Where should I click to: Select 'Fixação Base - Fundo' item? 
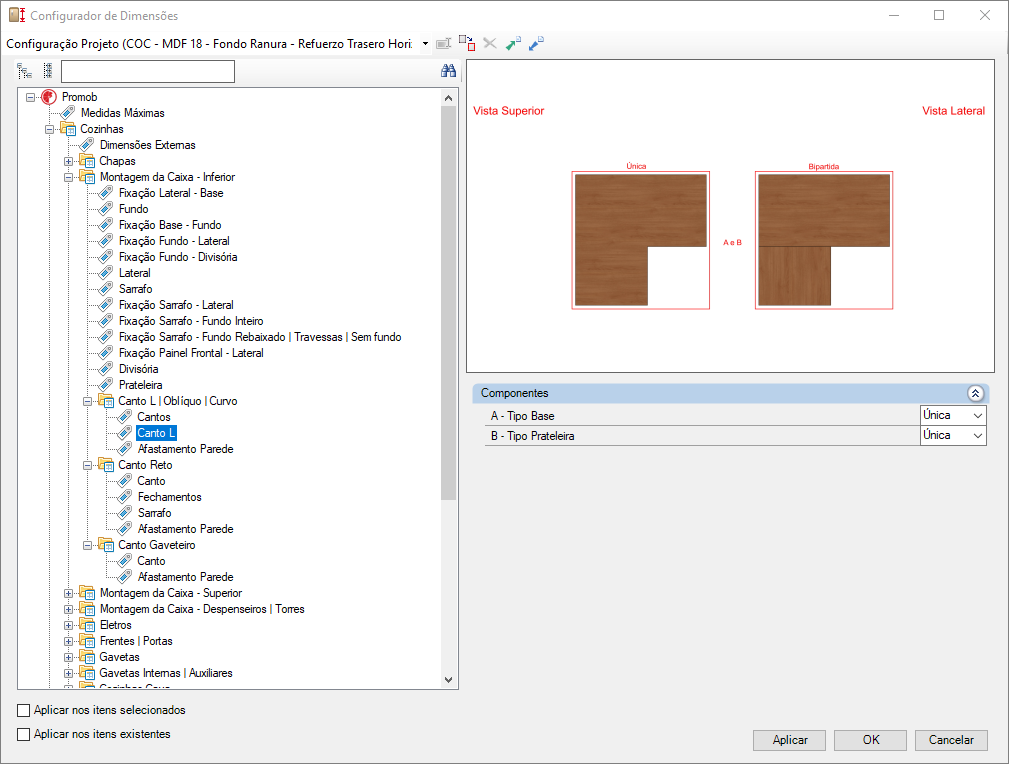170,225
